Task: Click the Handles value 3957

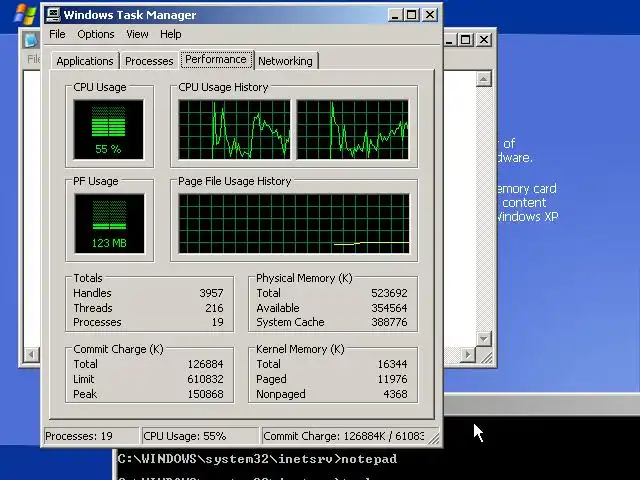Action: (211, 293)
